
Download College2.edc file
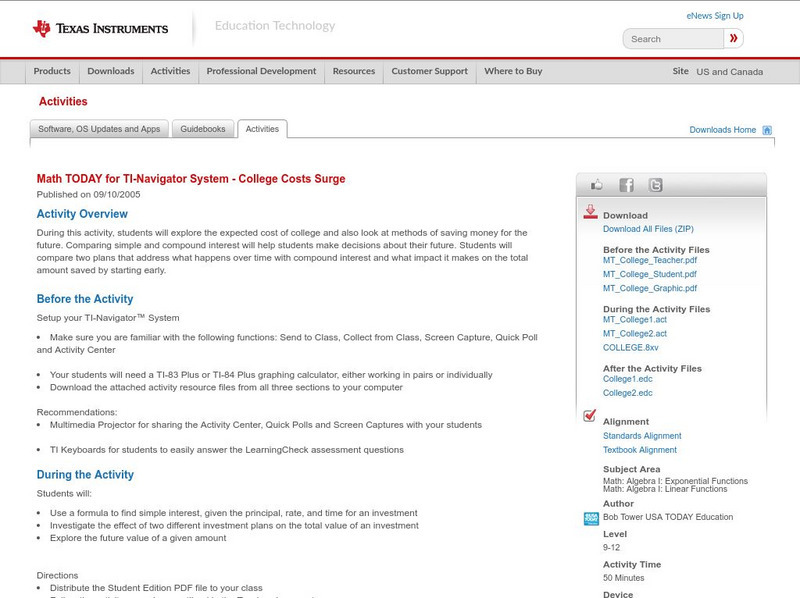pos(628,393)
